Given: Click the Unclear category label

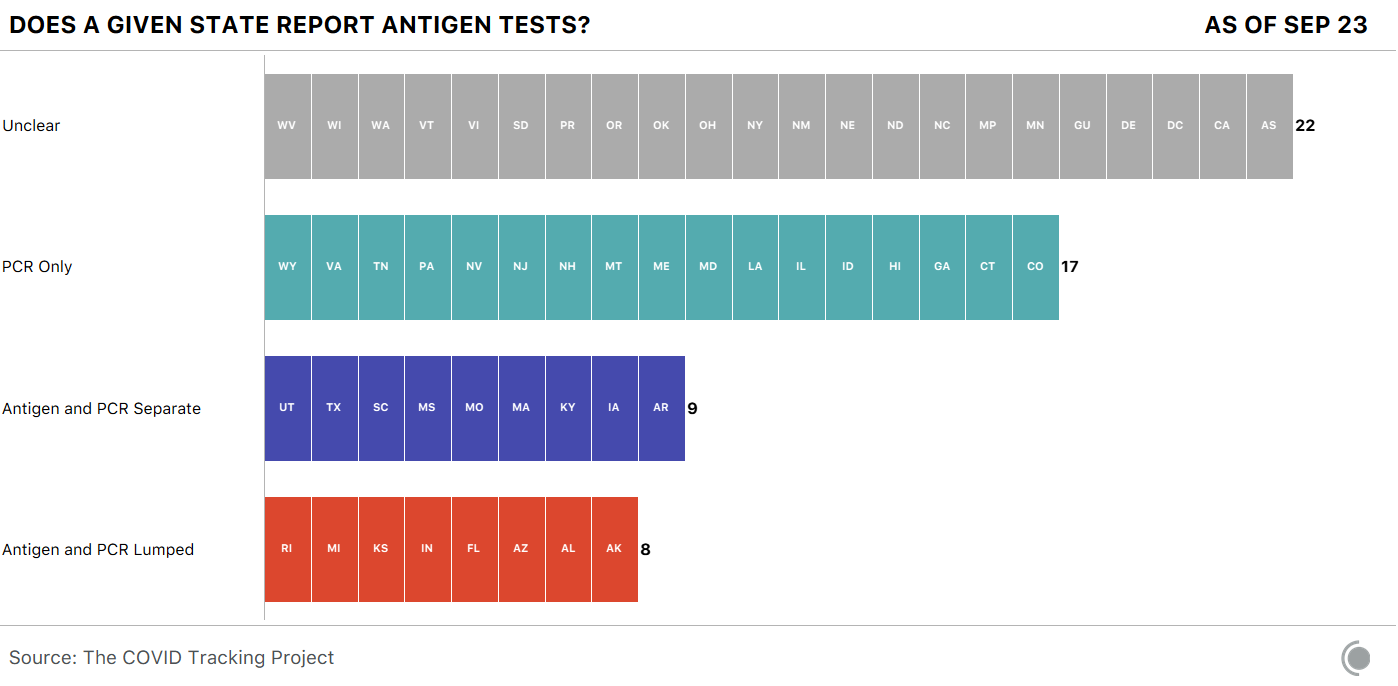Looking at the screenshot, I should click(31, 126).
